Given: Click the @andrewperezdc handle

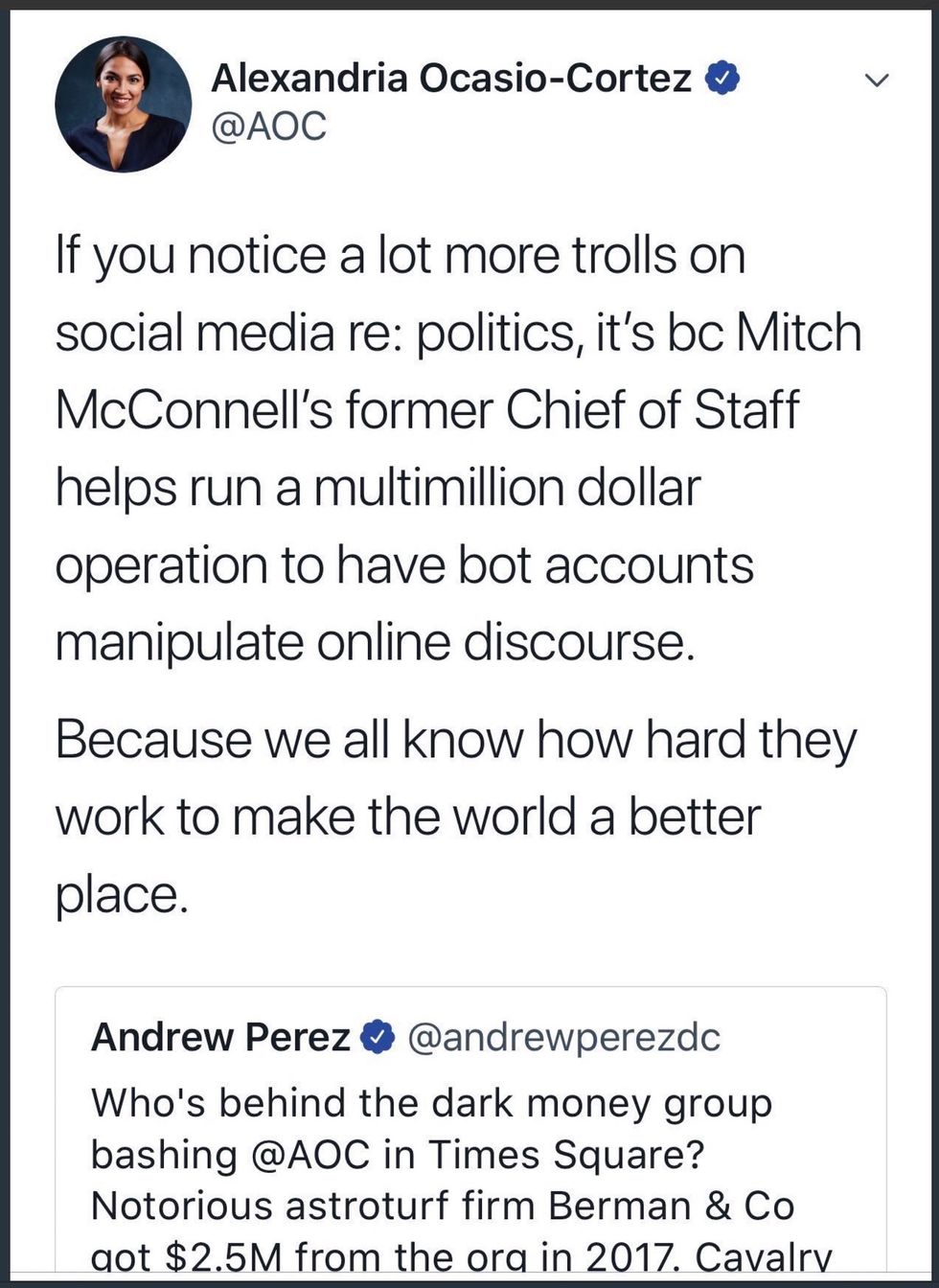Looking at the screenshot, I should [564, 1037].
